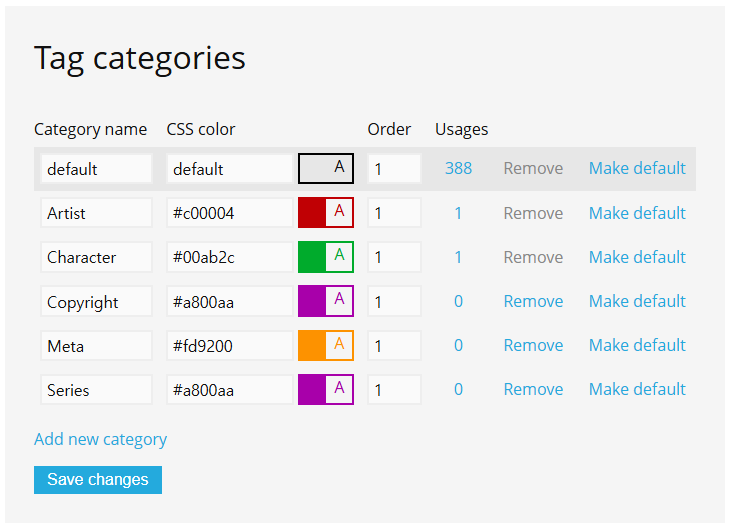Open the Copyright row usages count

point(458,301)
